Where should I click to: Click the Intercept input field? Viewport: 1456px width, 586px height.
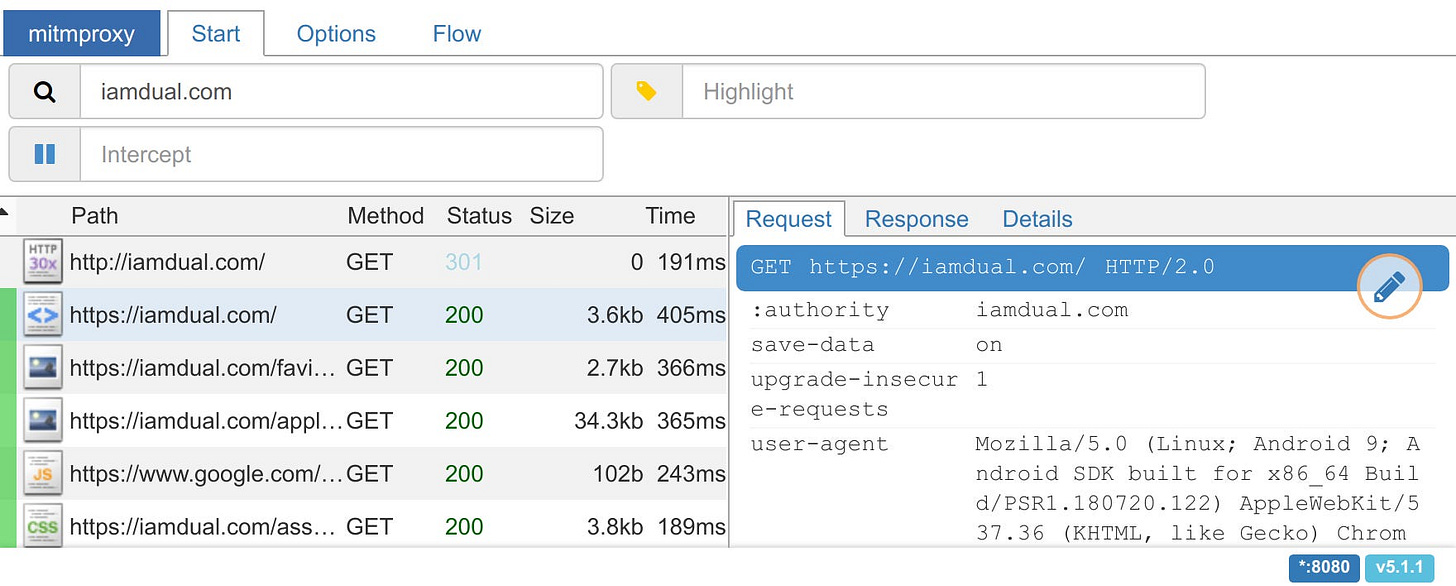point(341,154)
